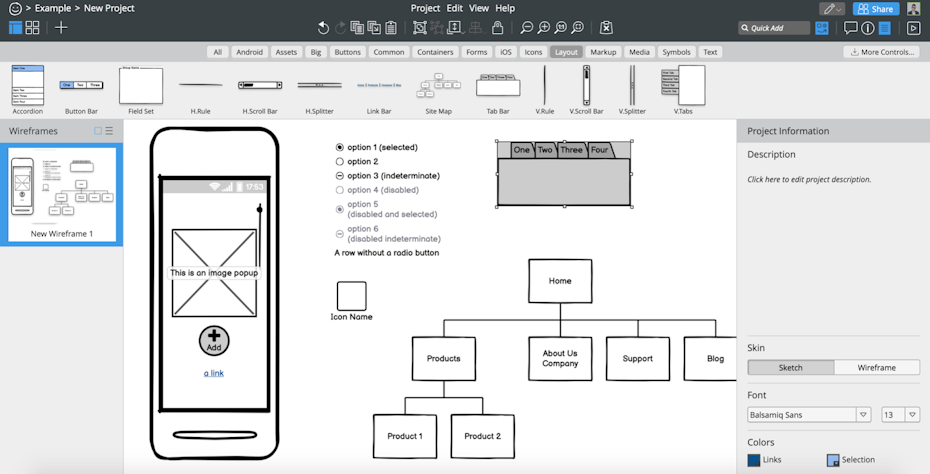The image size is (930, 474).
Task: Select the Wireframe skin option
Action: 876,368
